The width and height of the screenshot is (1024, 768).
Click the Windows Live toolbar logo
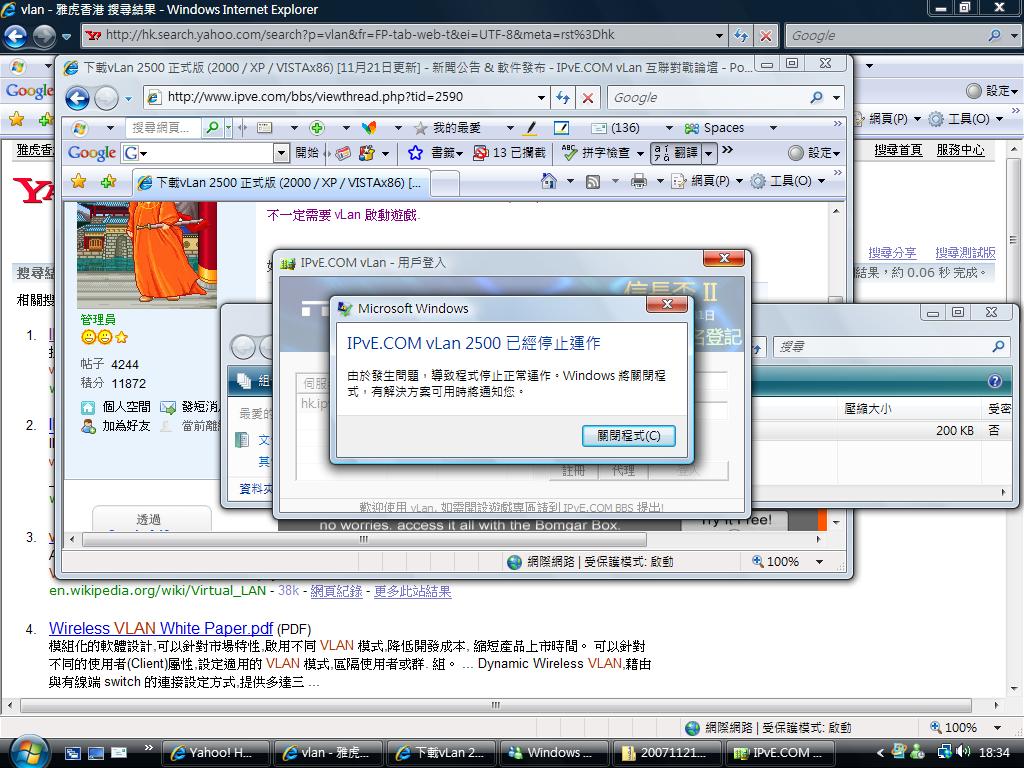[x=80, y=128]
